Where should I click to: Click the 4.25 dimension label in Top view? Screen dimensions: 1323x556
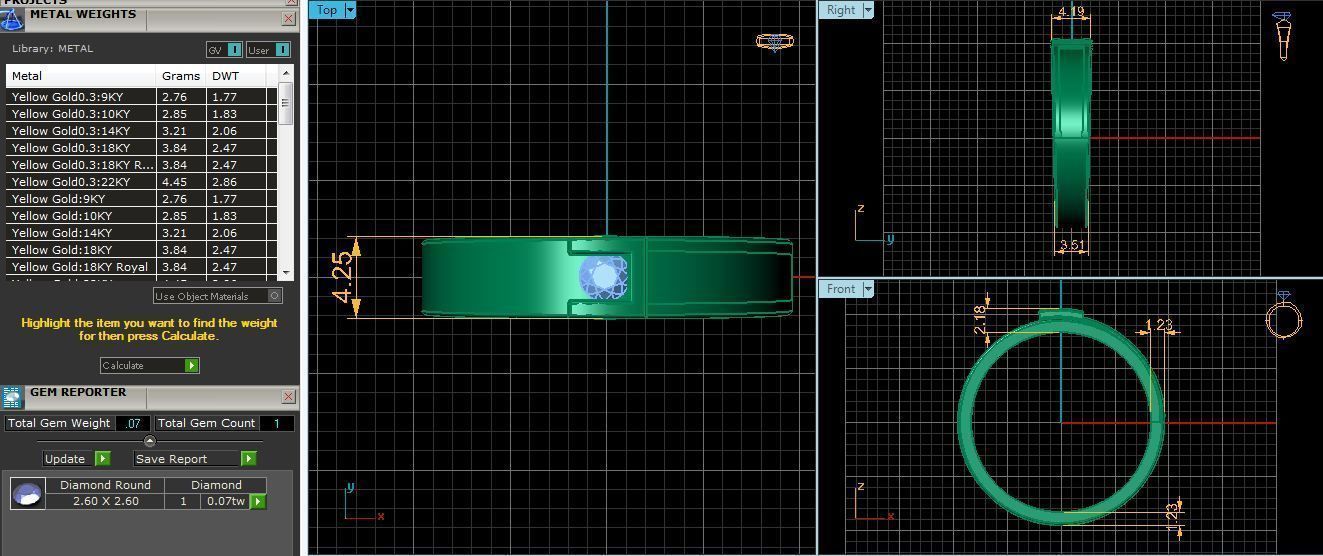click(342, 277)
